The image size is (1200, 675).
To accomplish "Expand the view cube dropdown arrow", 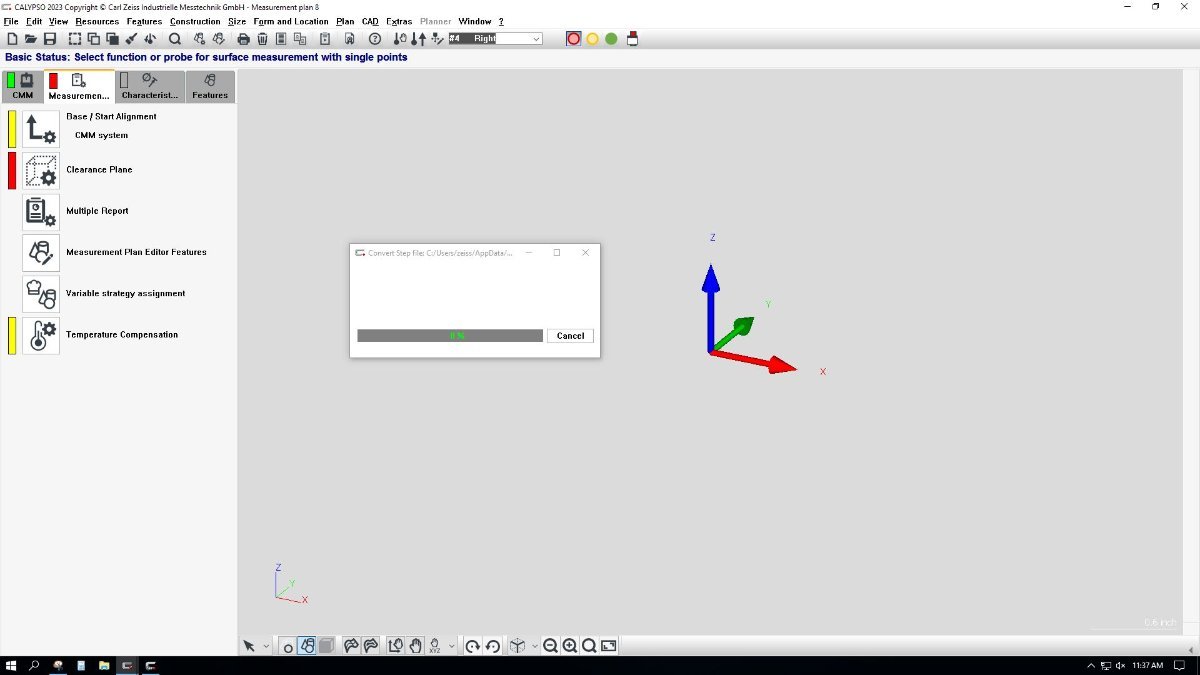I will point(534,646).
